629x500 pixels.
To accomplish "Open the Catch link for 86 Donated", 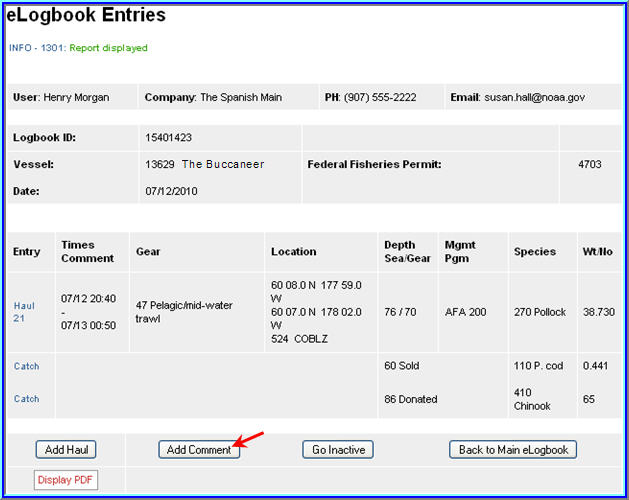I will click(26, 399).
